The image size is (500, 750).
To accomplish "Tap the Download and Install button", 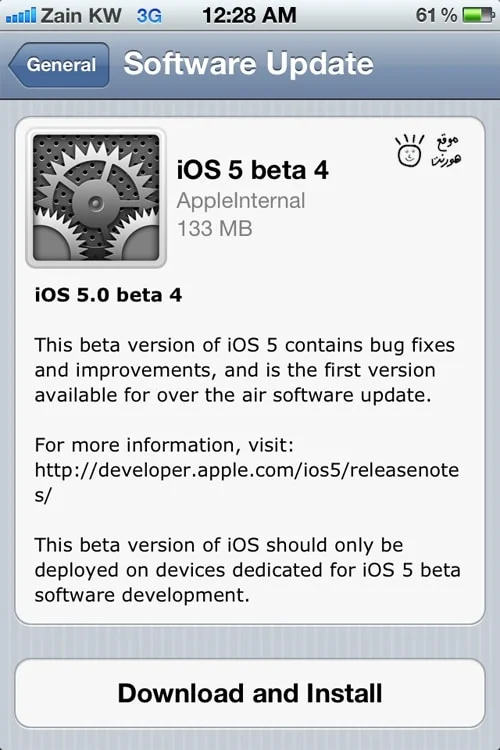I will click(x=250, y=694).
